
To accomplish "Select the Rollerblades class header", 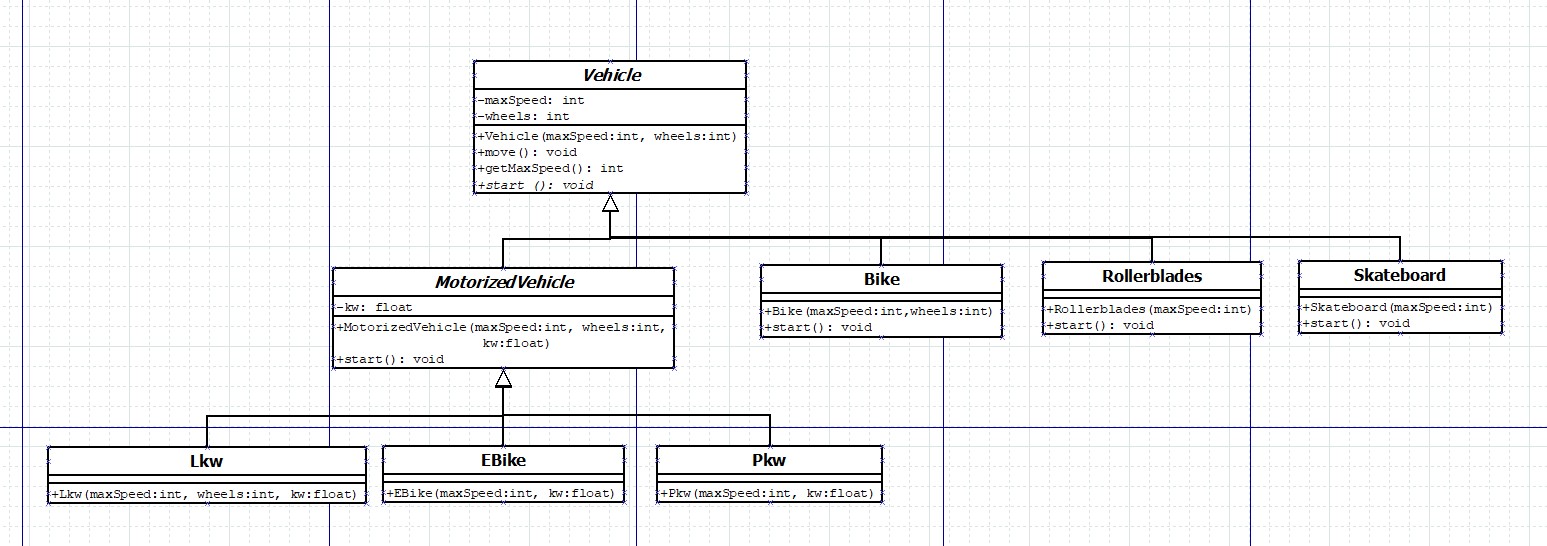I will (1151, 276).
